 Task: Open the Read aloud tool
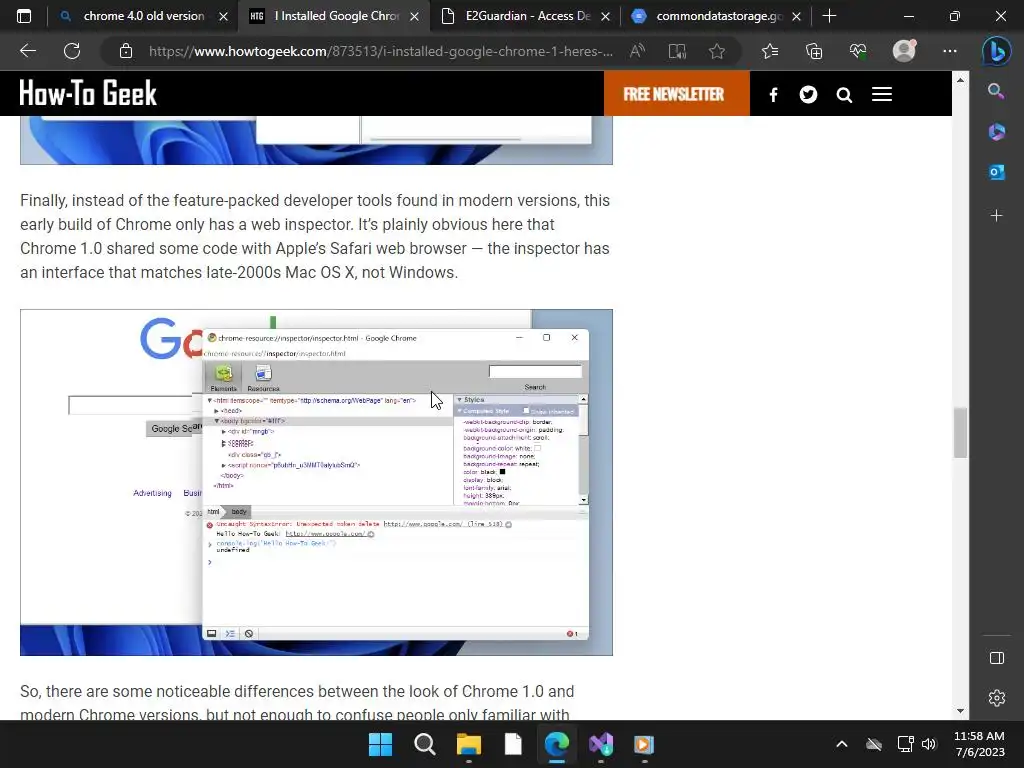click(637, 51)
